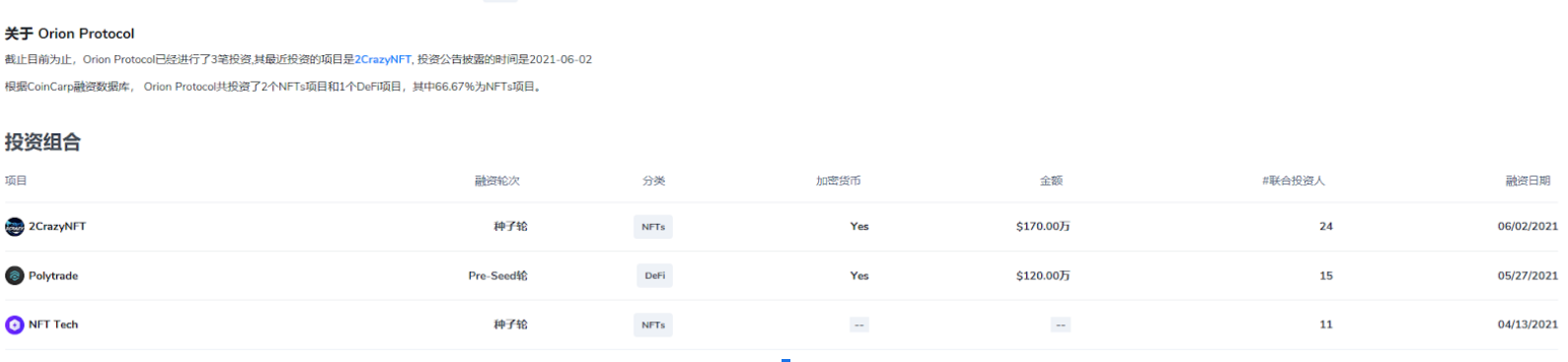The height and width of the screenshot is (362, 1568).
Task: Click the 种子轮 round for 2CrazyNFT
Action: click(x=511, y=226)
